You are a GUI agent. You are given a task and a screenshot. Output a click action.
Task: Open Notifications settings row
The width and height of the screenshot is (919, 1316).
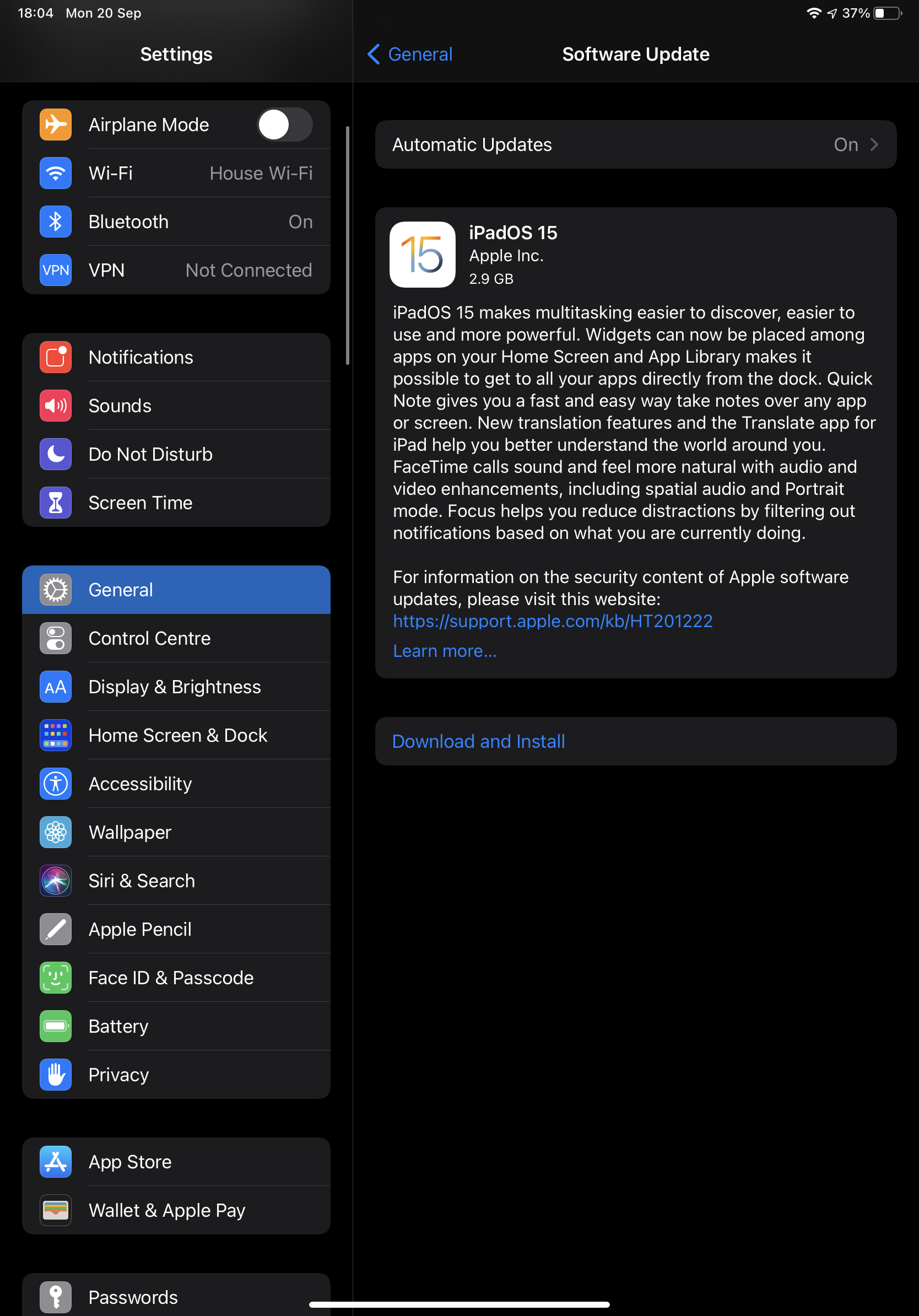[x=176, y=357]
